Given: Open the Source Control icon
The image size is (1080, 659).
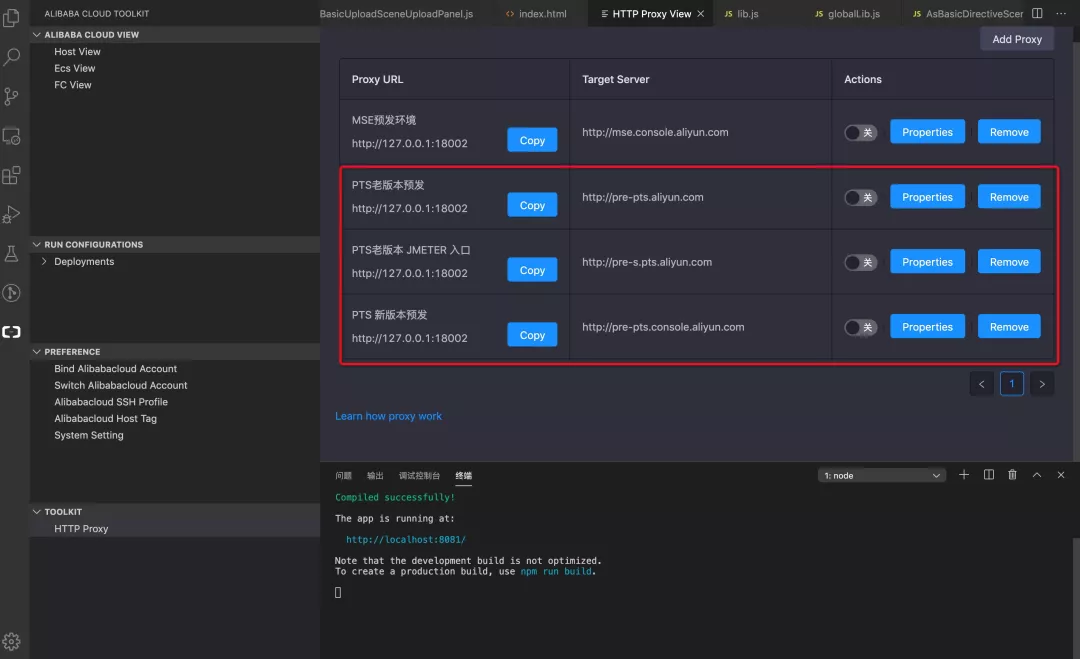Looking at the screenshot, I should coord(12,96).
